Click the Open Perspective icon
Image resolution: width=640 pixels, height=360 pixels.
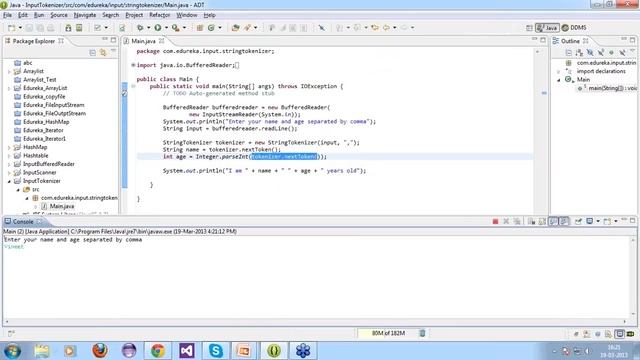click(x=529, y=28)
